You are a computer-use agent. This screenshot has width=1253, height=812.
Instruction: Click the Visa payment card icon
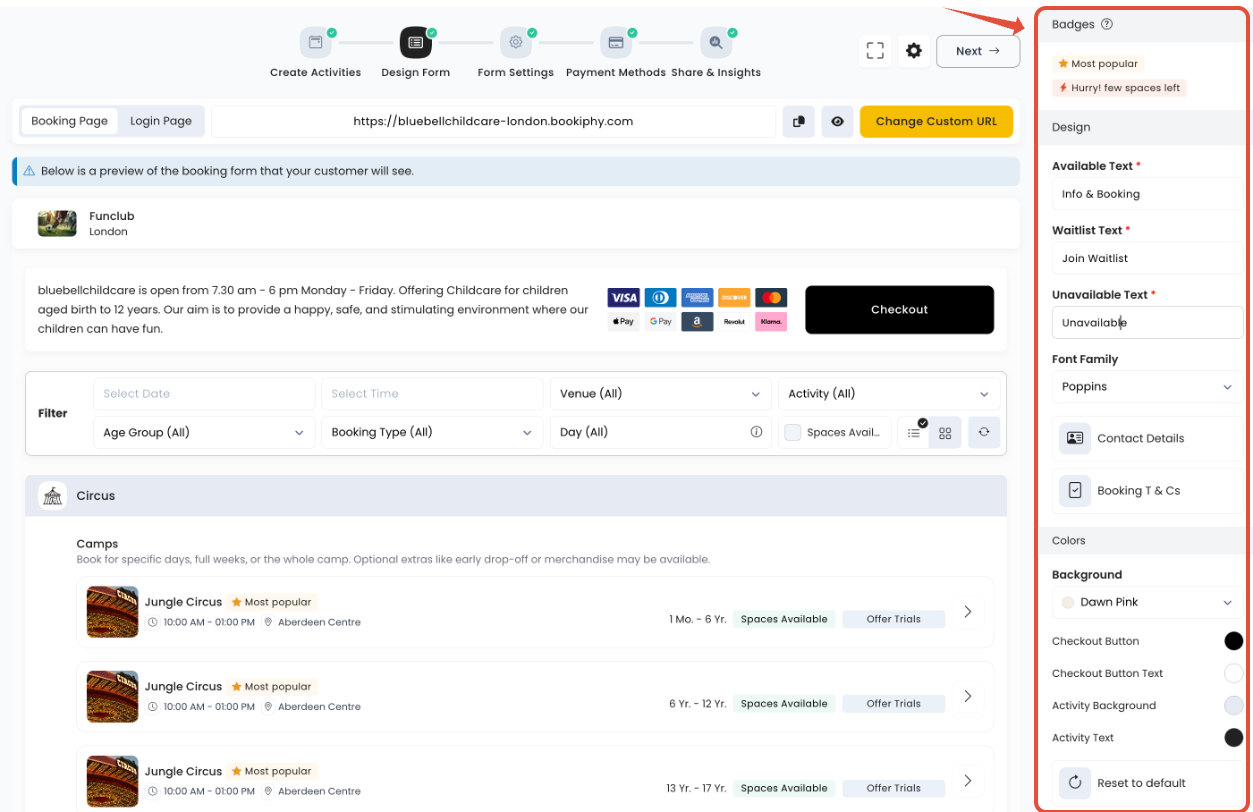pyautogui.click(x=623, y=298)
